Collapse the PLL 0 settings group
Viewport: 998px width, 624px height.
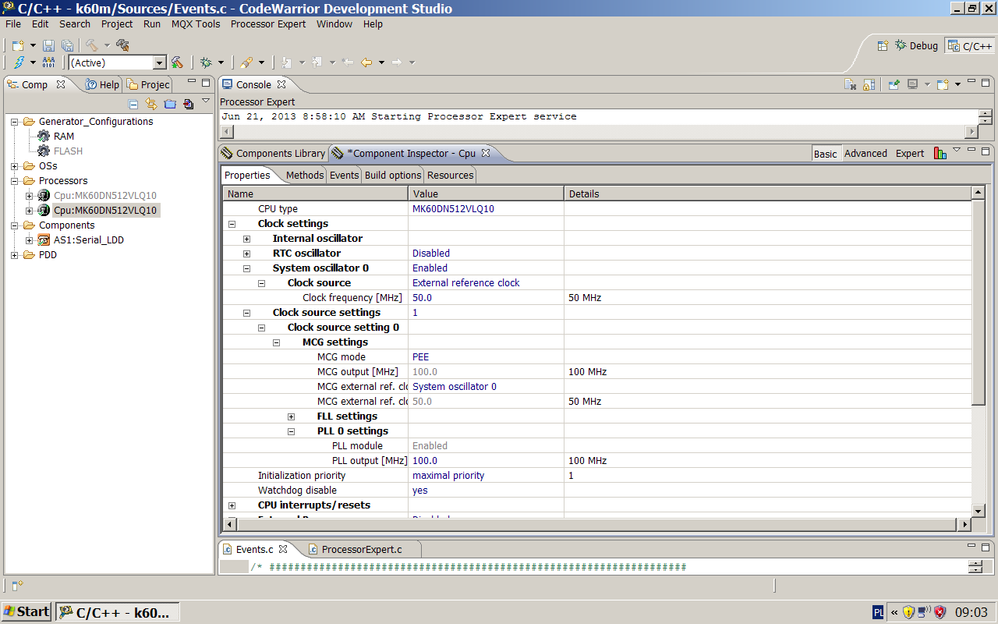point(292,432)
